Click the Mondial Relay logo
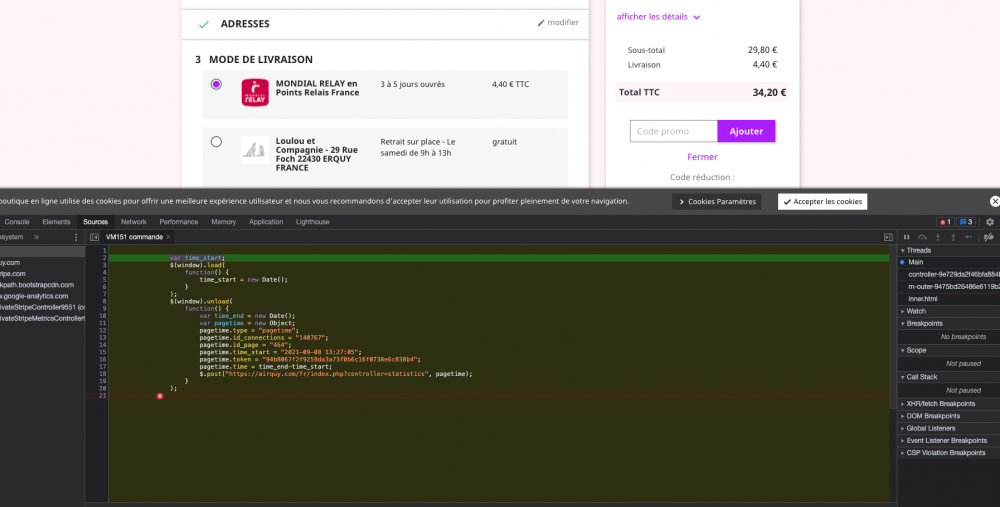Image resolution: width=1000 pixels, height=507 pixels. pos(254,92)
